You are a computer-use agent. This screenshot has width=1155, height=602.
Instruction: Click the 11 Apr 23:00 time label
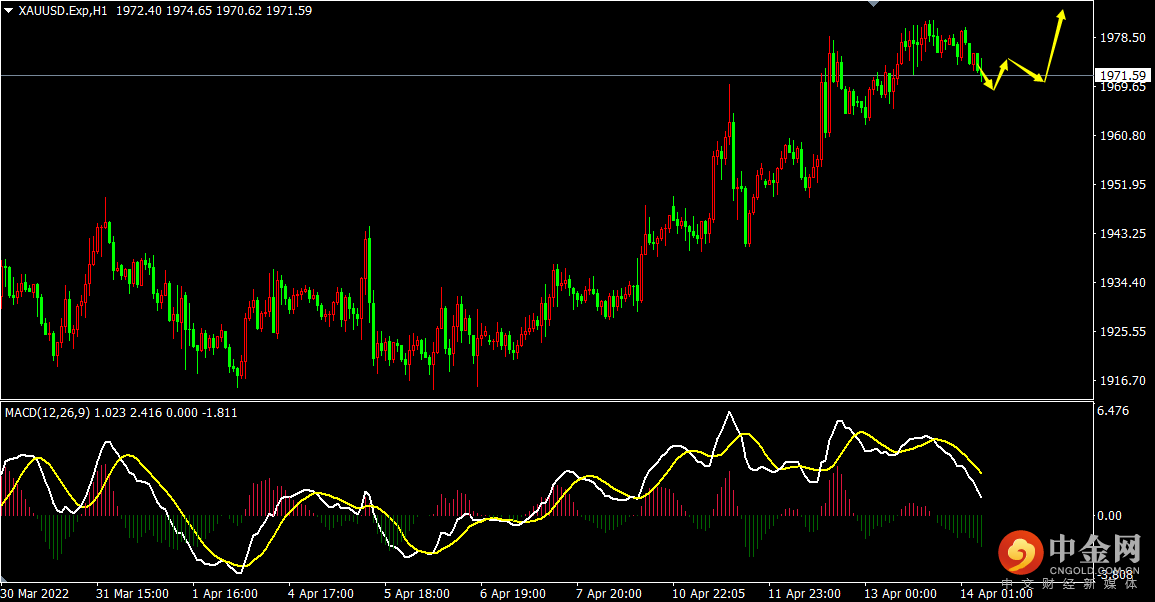[x=804, y=594]
